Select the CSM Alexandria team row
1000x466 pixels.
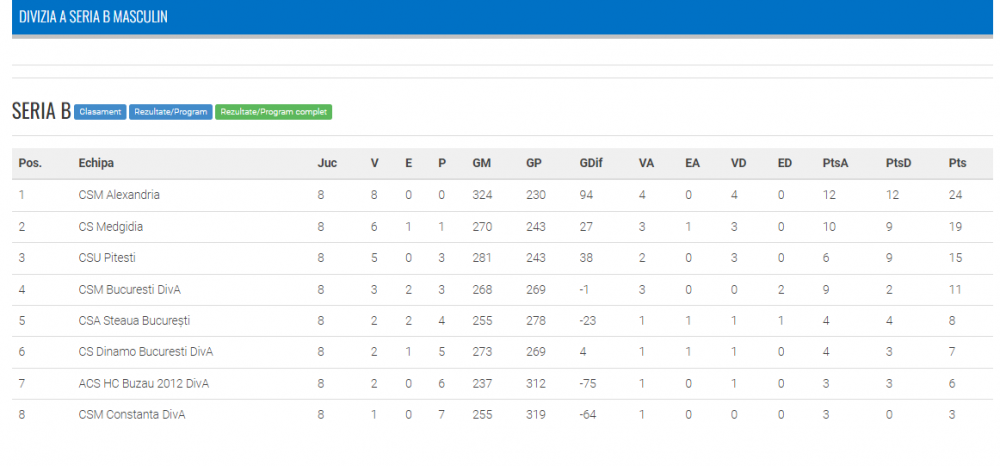[502, 195]
